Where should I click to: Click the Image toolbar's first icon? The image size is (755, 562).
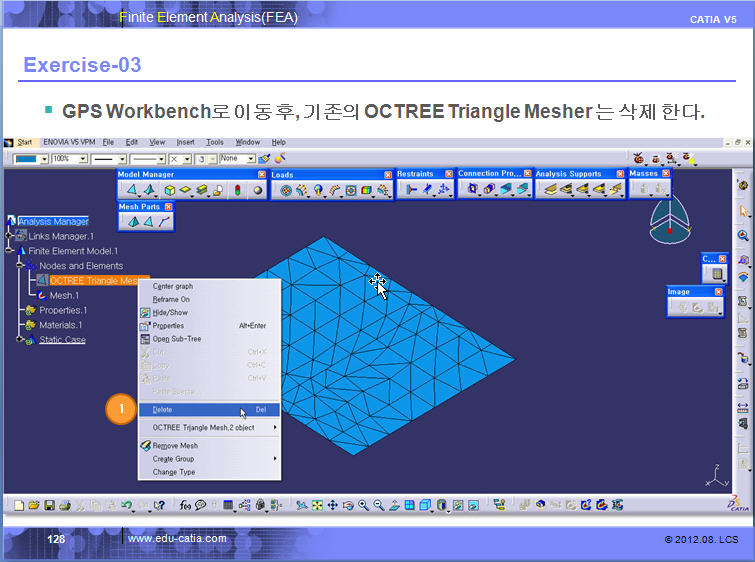coord(683,307)
